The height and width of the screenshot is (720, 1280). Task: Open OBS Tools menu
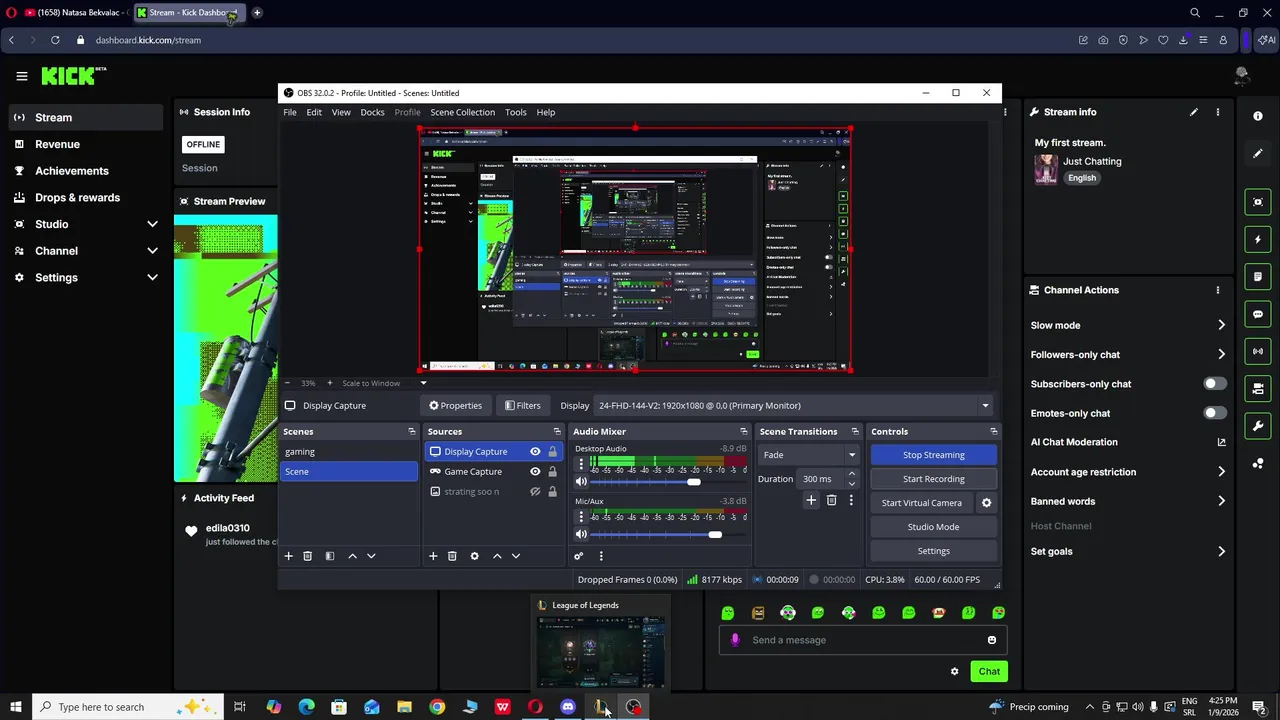tap(515, 112)
